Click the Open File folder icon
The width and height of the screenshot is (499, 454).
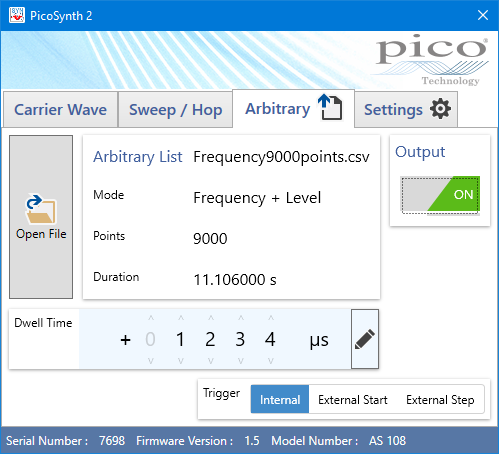point(41,209)
